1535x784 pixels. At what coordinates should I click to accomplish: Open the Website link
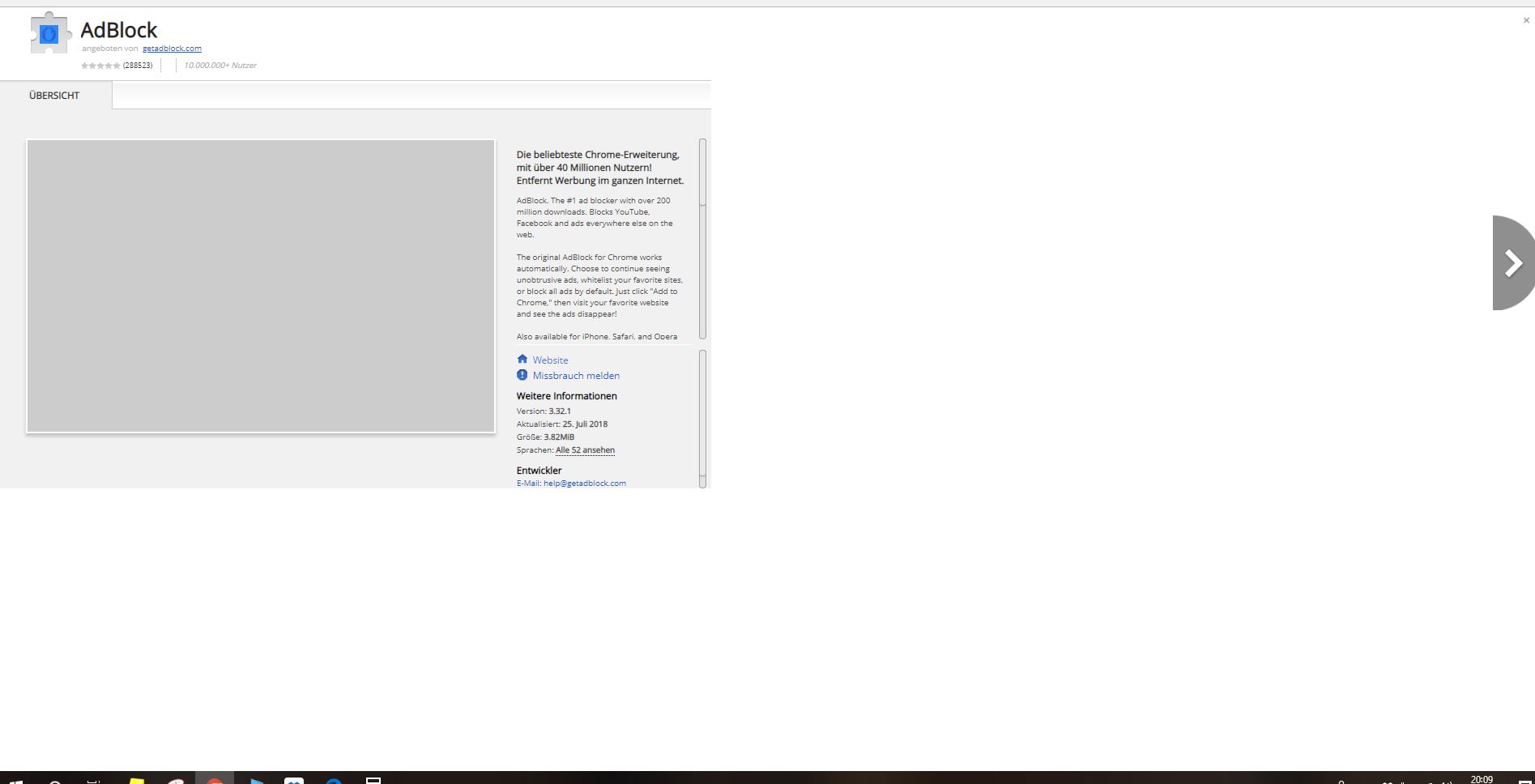point(551,360)
